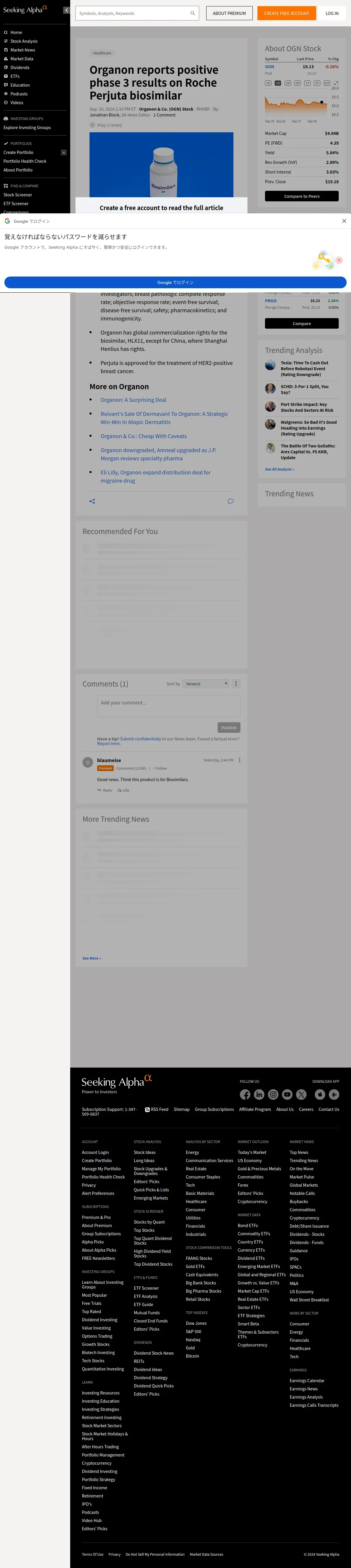Open ETF Screener in the sidebar

[16, 203]
